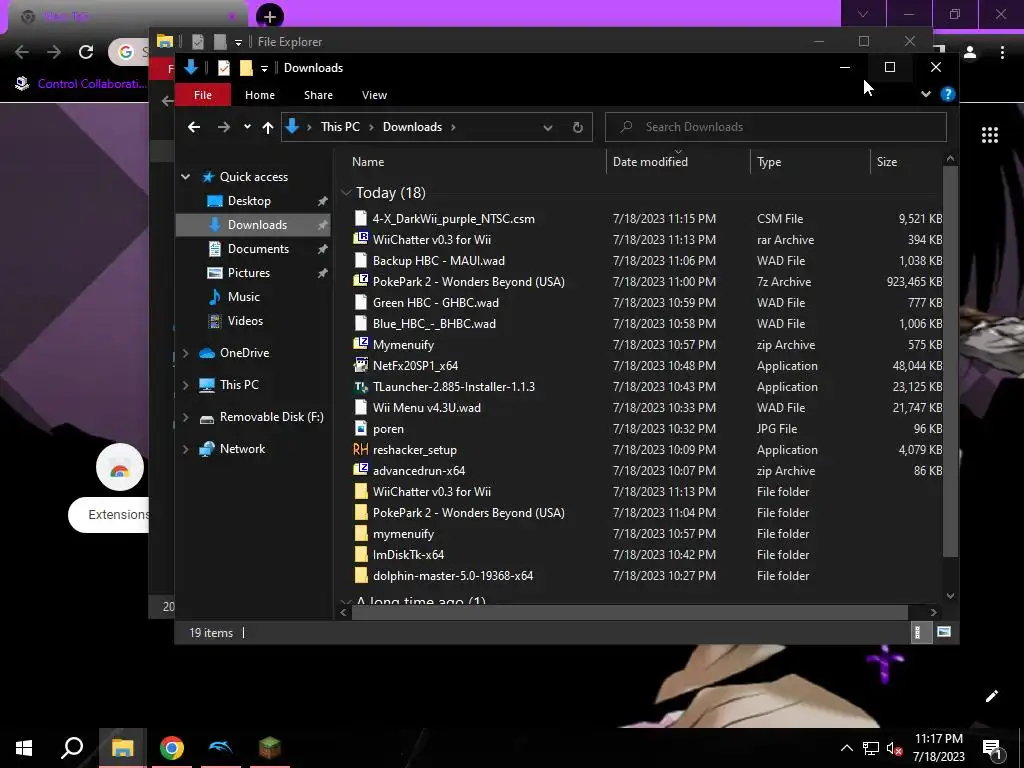Go up one folder level
This screenshot has height=768, width=1024.
pyautogui.click(x=268, y=127)
